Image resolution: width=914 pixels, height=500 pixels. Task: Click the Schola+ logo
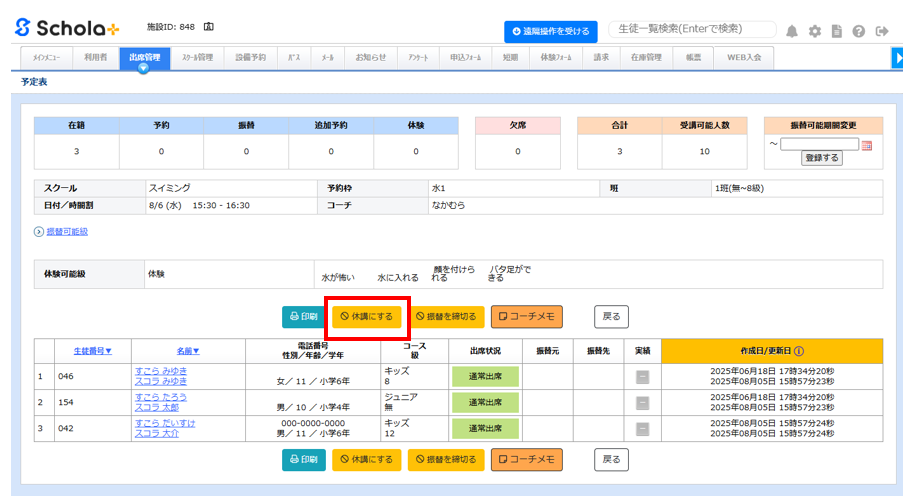tap(66, 27)
